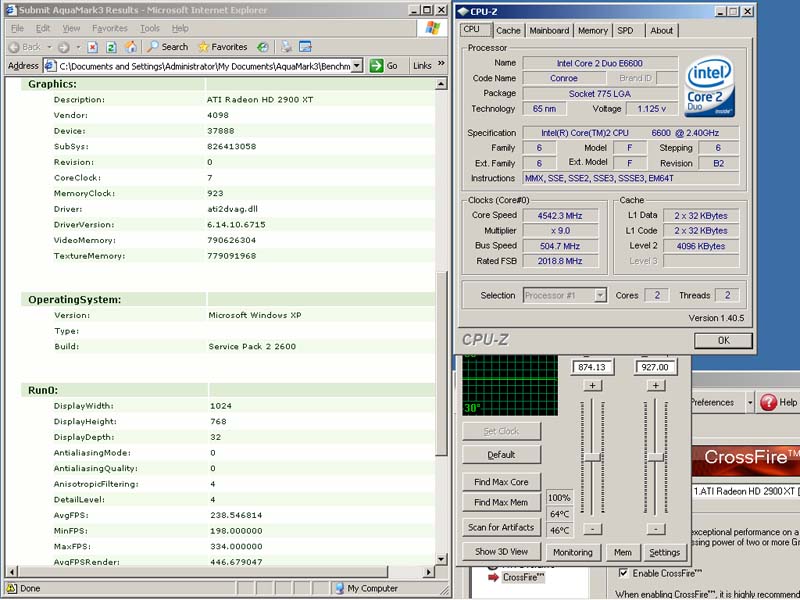
Task: Open the View menu in Internet Explorer
Action: (x=71, y=28)
